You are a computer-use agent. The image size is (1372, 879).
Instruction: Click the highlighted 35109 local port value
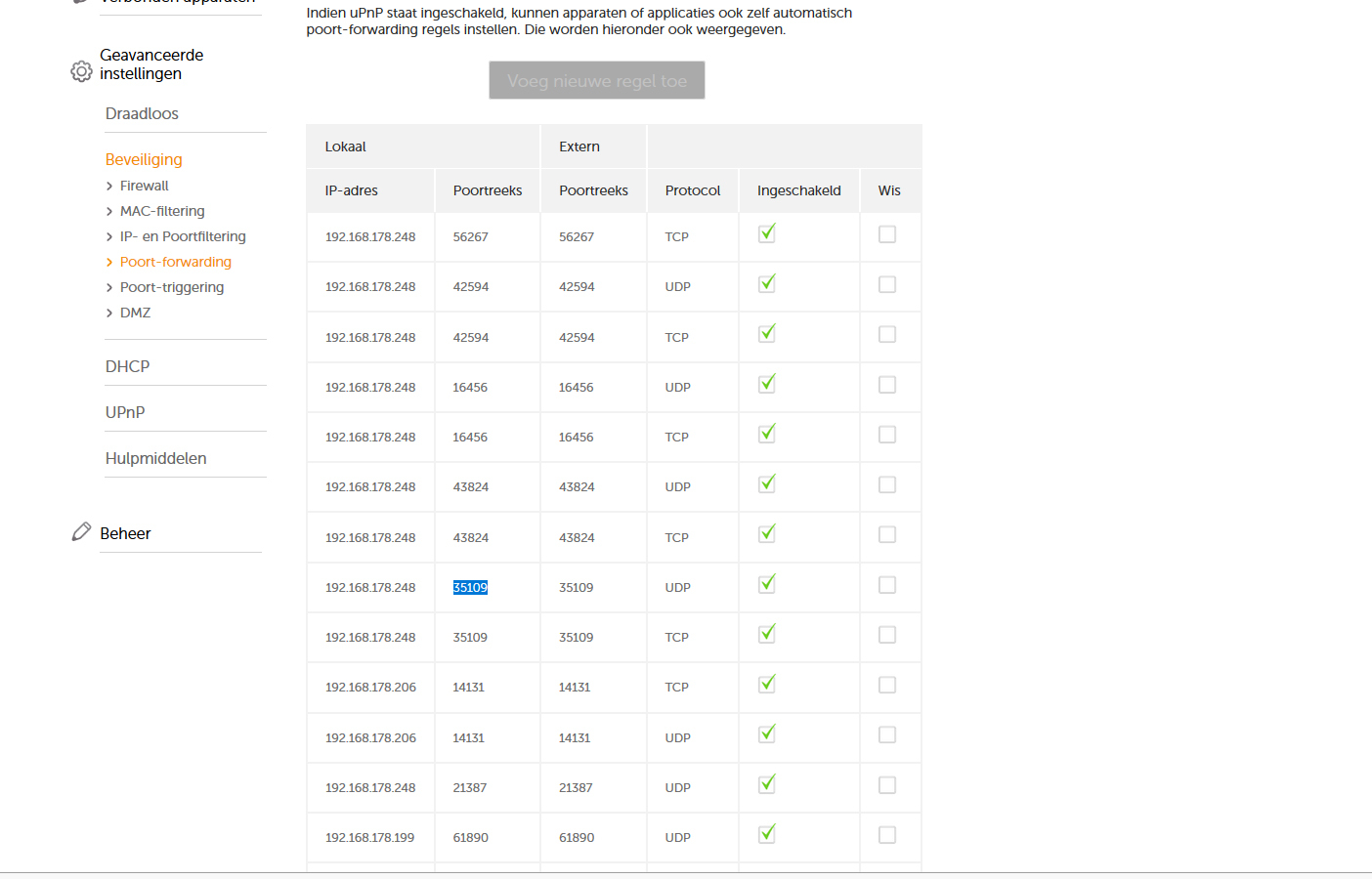coord(470,588)
